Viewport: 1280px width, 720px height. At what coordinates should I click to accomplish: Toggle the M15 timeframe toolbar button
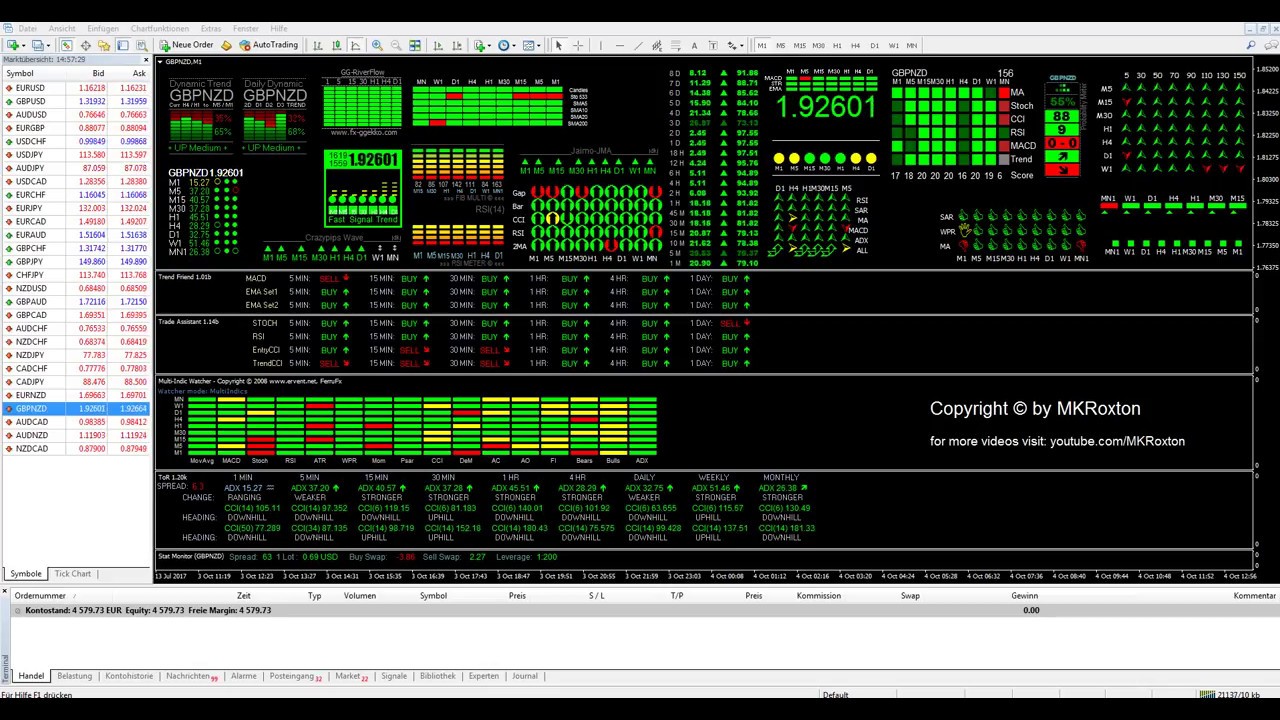pos(800,45)
